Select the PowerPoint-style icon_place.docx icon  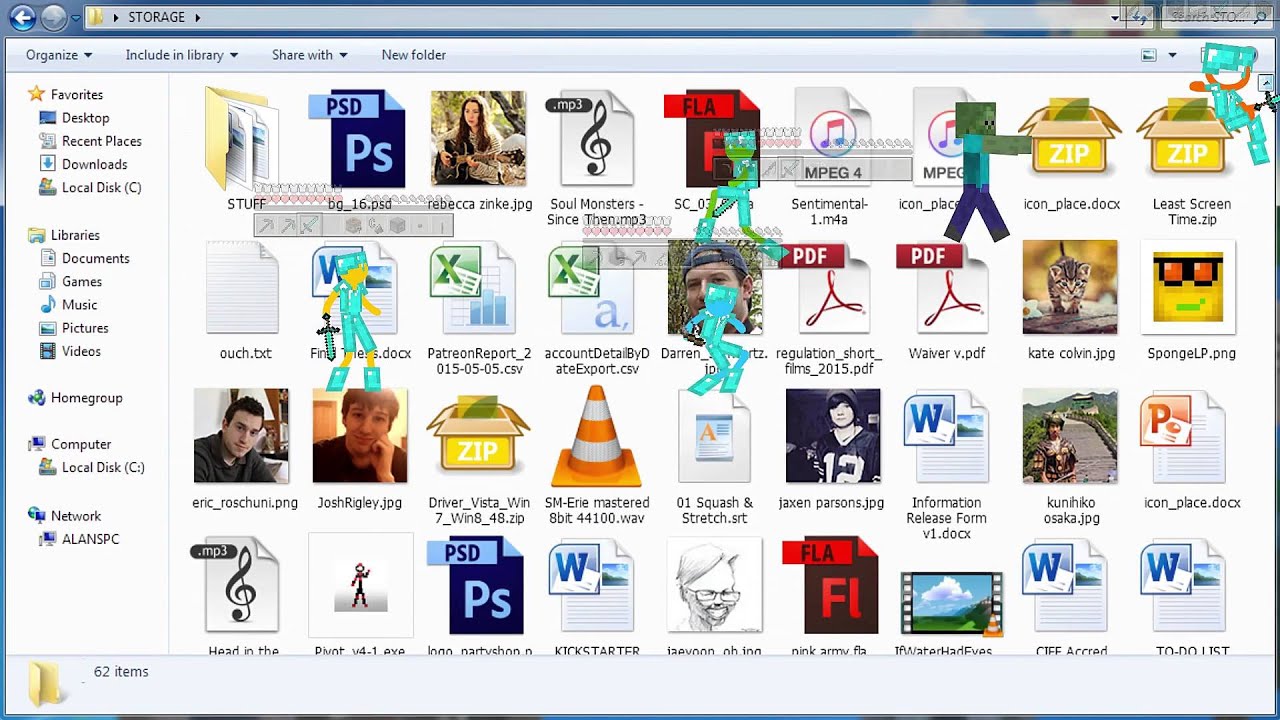pyautogui.click(x=1183, y=436)
